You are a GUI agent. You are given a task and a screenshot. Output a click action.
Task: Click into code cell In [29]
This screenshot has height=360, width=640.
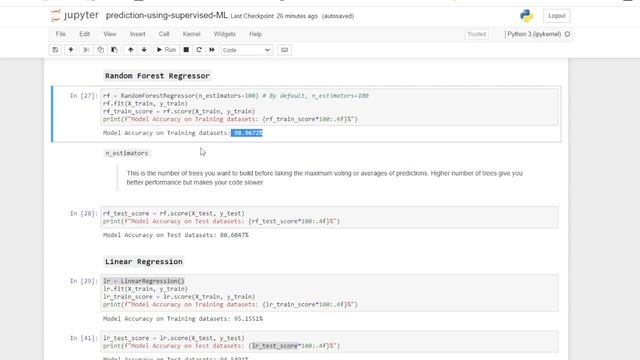click(x=329, y=293)
